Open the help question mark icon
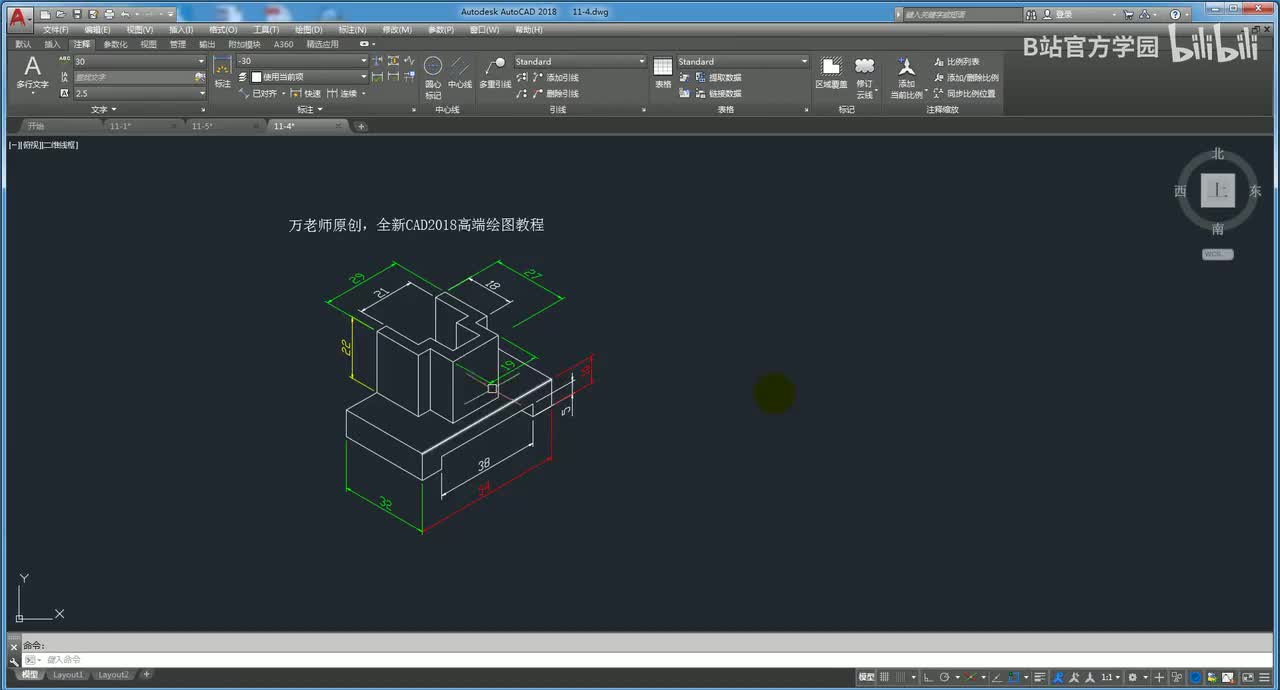The width and height of the screenshot is (1280, 690). (1175, 15)
